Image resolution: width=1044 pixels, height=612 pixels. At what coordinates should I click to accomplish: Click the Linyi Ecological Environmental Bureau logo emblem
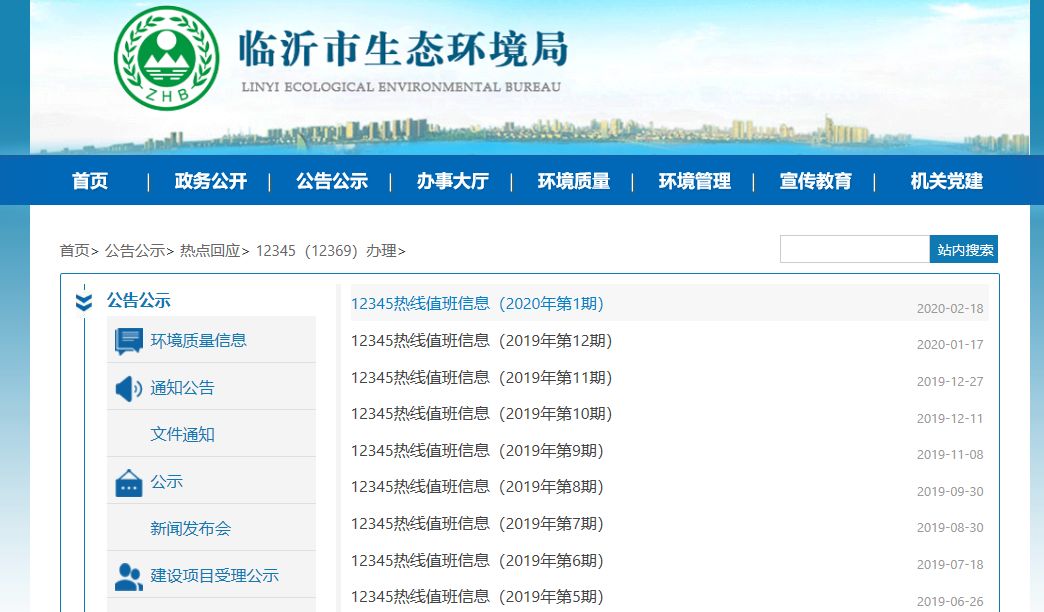click(x=167, y=58)
